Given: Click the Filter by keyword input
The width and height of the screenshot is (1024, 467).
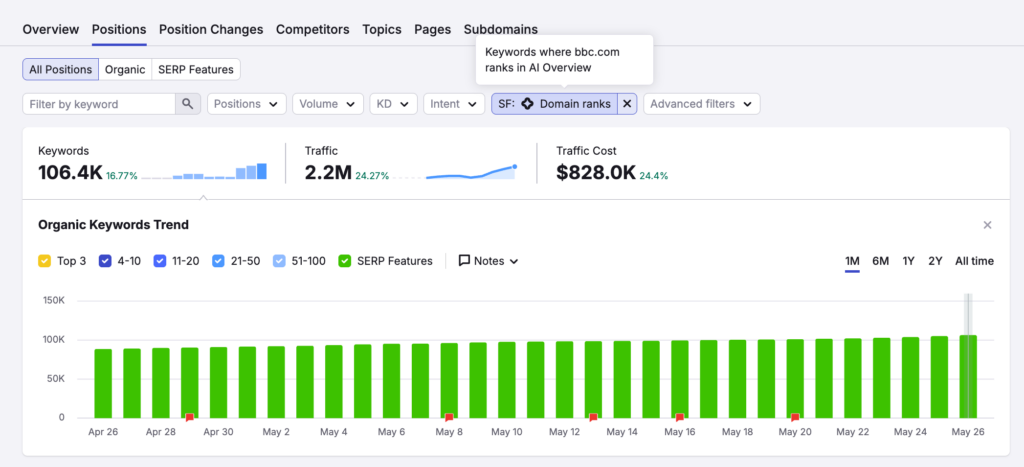Looking at the screenshot, I should tap(99, 104).
